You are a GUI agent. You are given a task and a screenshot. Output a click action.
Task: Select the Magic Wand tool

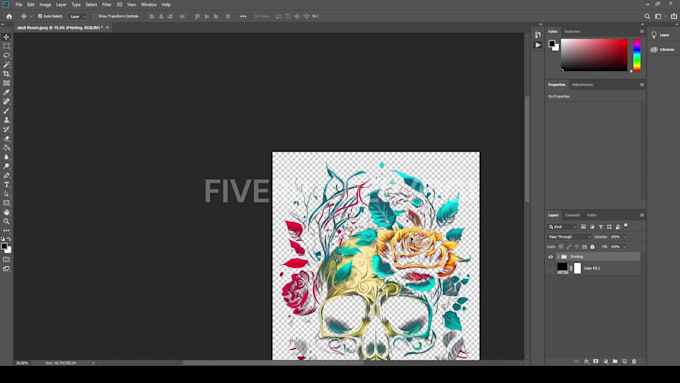pos(7,65)
